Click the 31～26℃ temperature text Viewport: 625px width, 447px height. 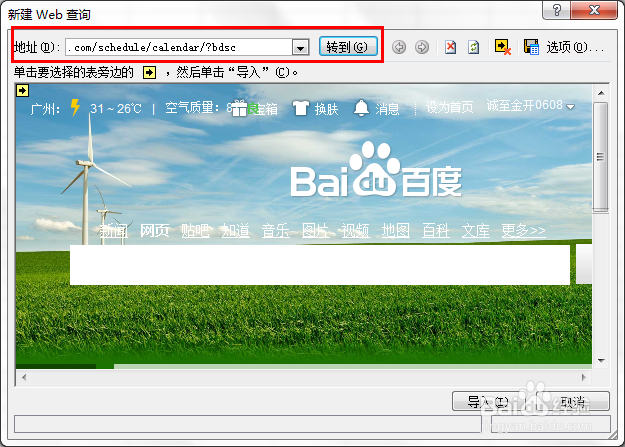click(116, 108)
